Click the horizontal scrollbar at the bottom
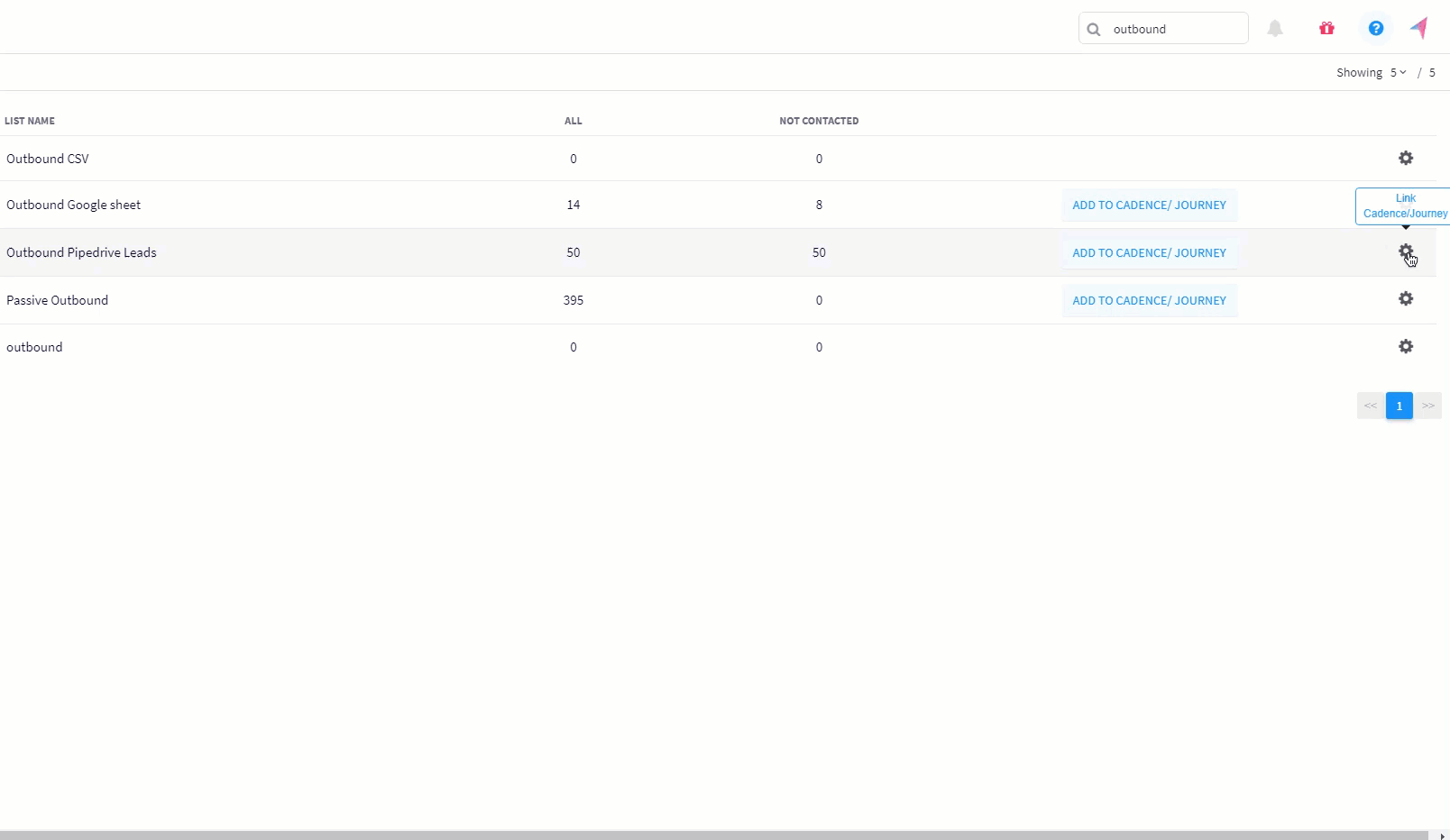 point(714,835)
